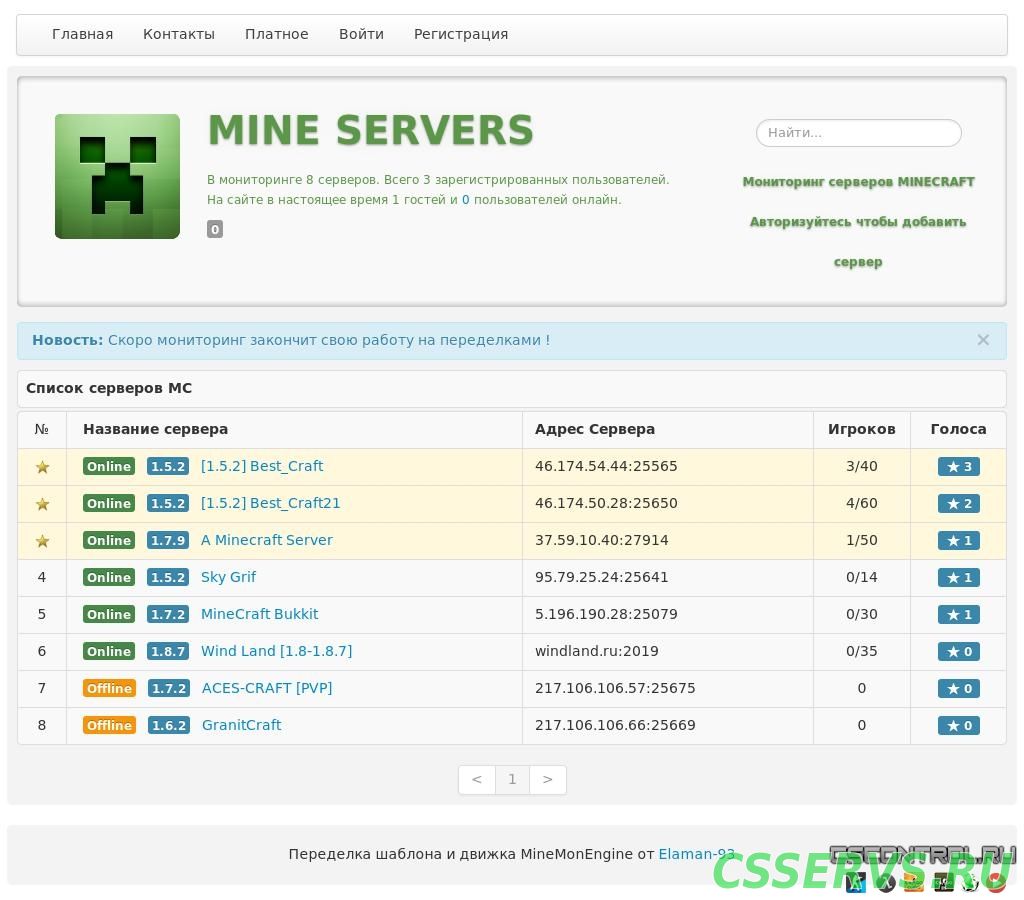Open the MineCraft Bukkit server link

pos(259,614)
